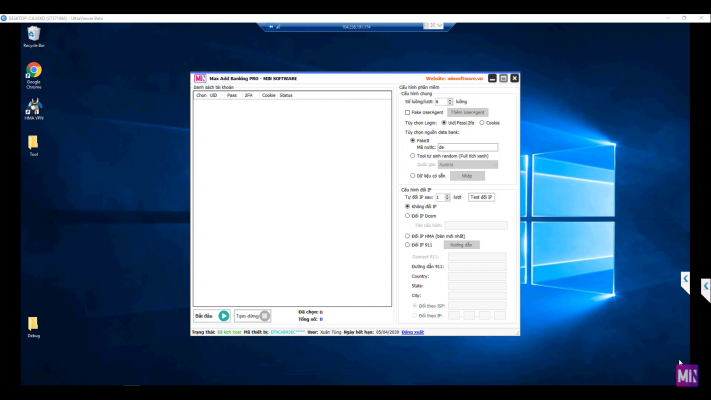Open the Tool folder on desktop

click(33, 142)
